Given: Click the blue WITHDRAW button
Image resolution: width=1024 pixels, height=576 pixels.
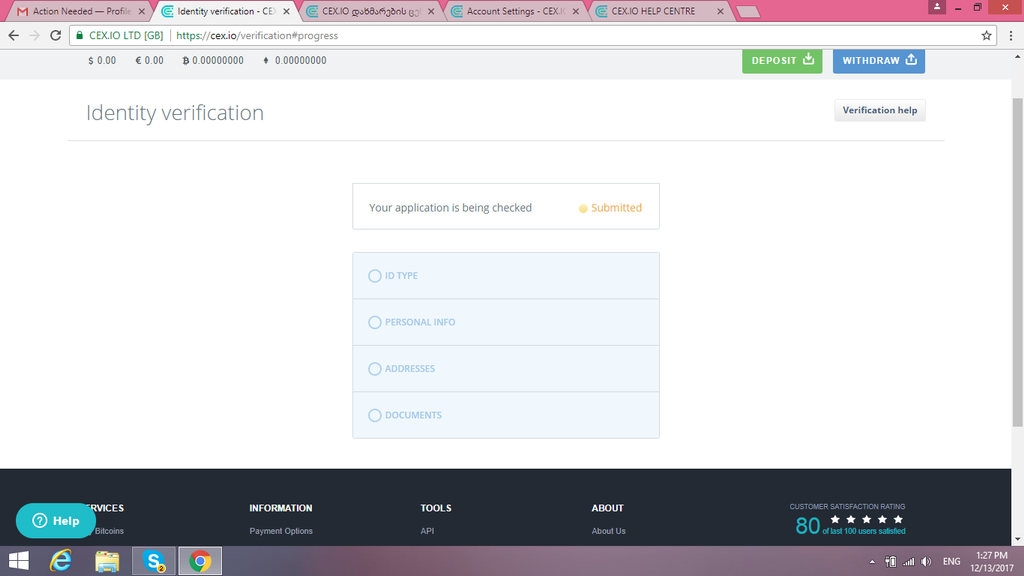Looking at the screenshot, I should 878,60.
